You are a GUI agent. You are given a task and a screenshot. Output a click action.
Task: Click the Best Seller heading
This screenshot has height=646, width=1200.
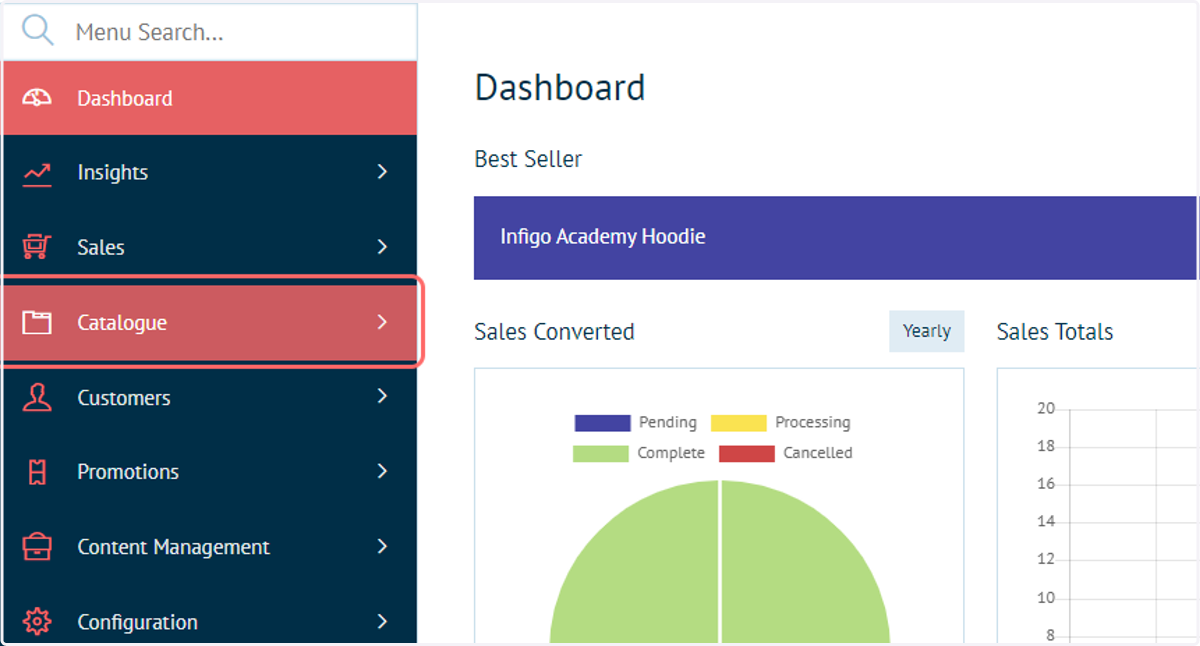[x=528, y=159]
